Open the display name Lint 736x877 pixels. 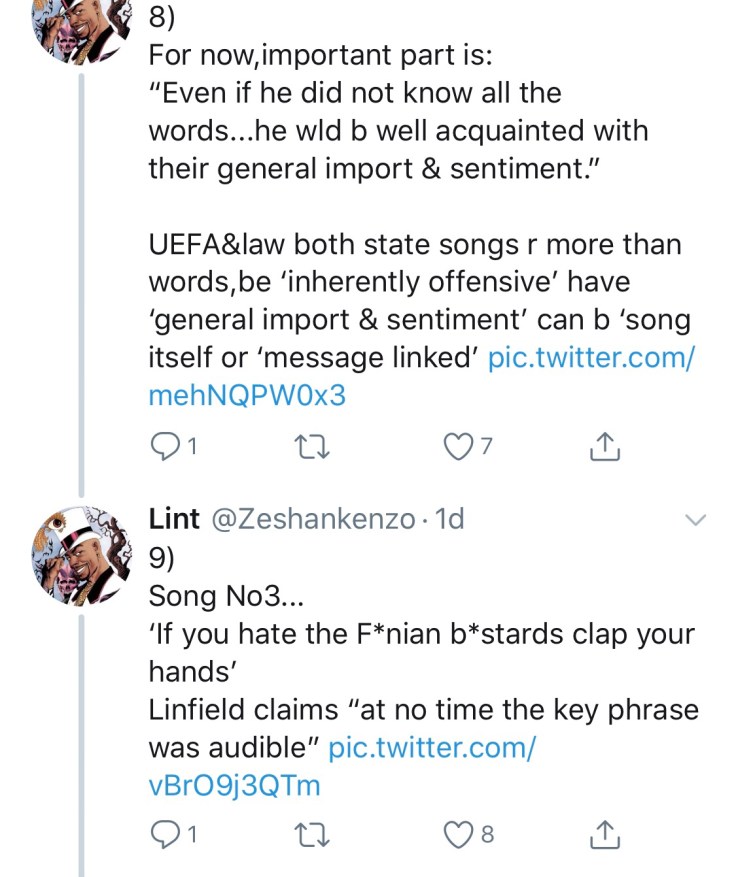click(x=173, y=519)
